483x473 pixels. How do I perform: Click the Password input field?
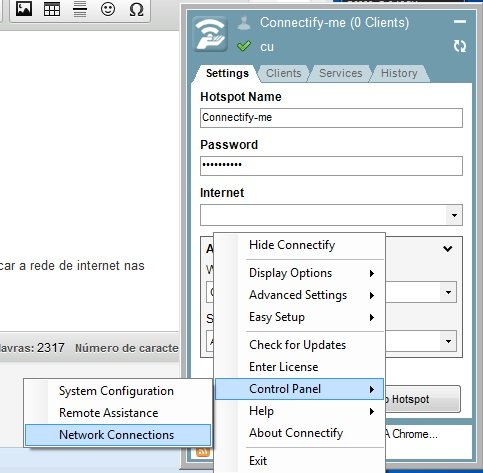coord(331,166)
